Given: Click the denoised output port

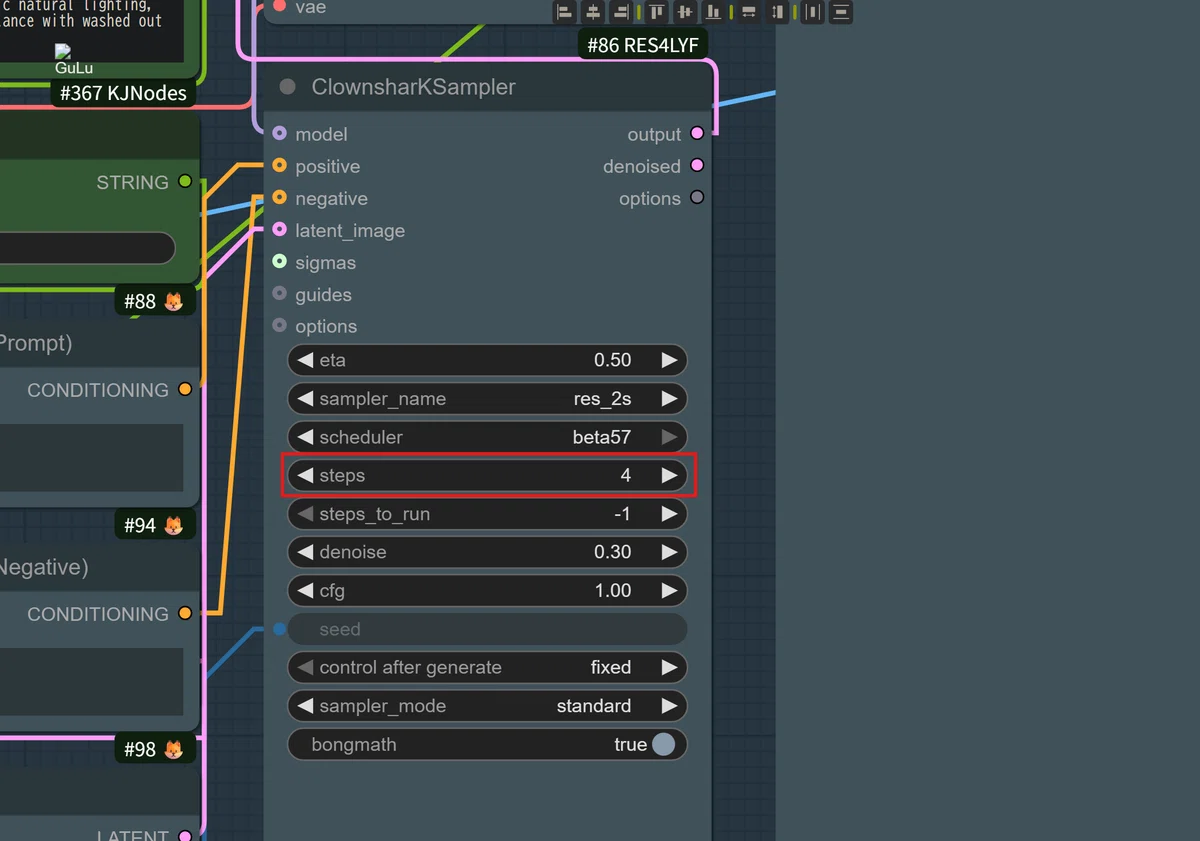Looking at the screenshot, I should [697, 166].
